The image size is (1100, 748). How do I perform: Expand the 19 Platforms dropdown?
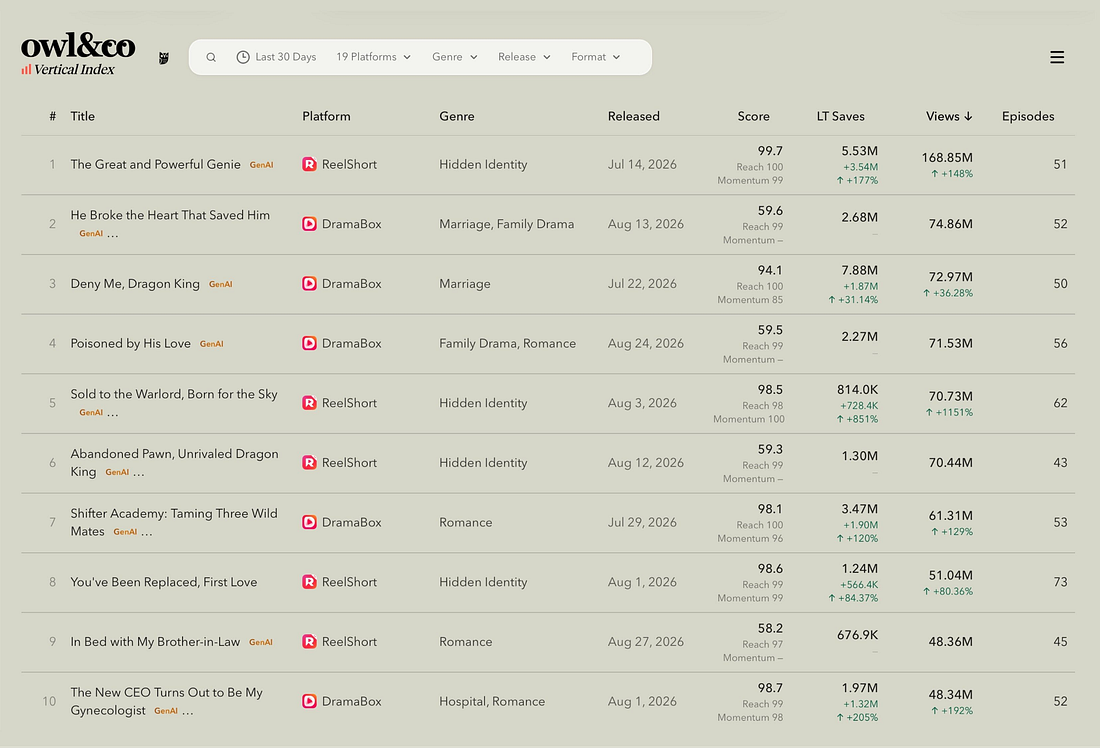click(373, 57)
